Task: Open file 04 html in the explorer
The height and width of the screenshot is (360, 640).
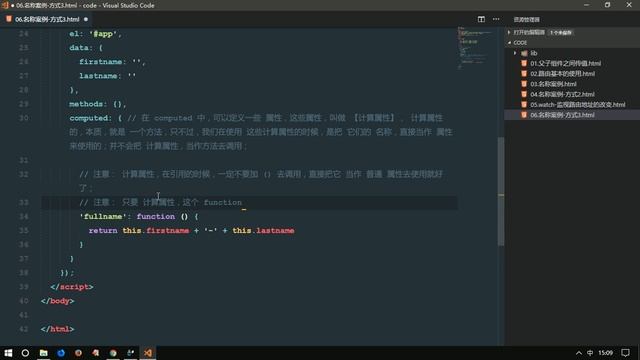Action: tap(562, 94)
